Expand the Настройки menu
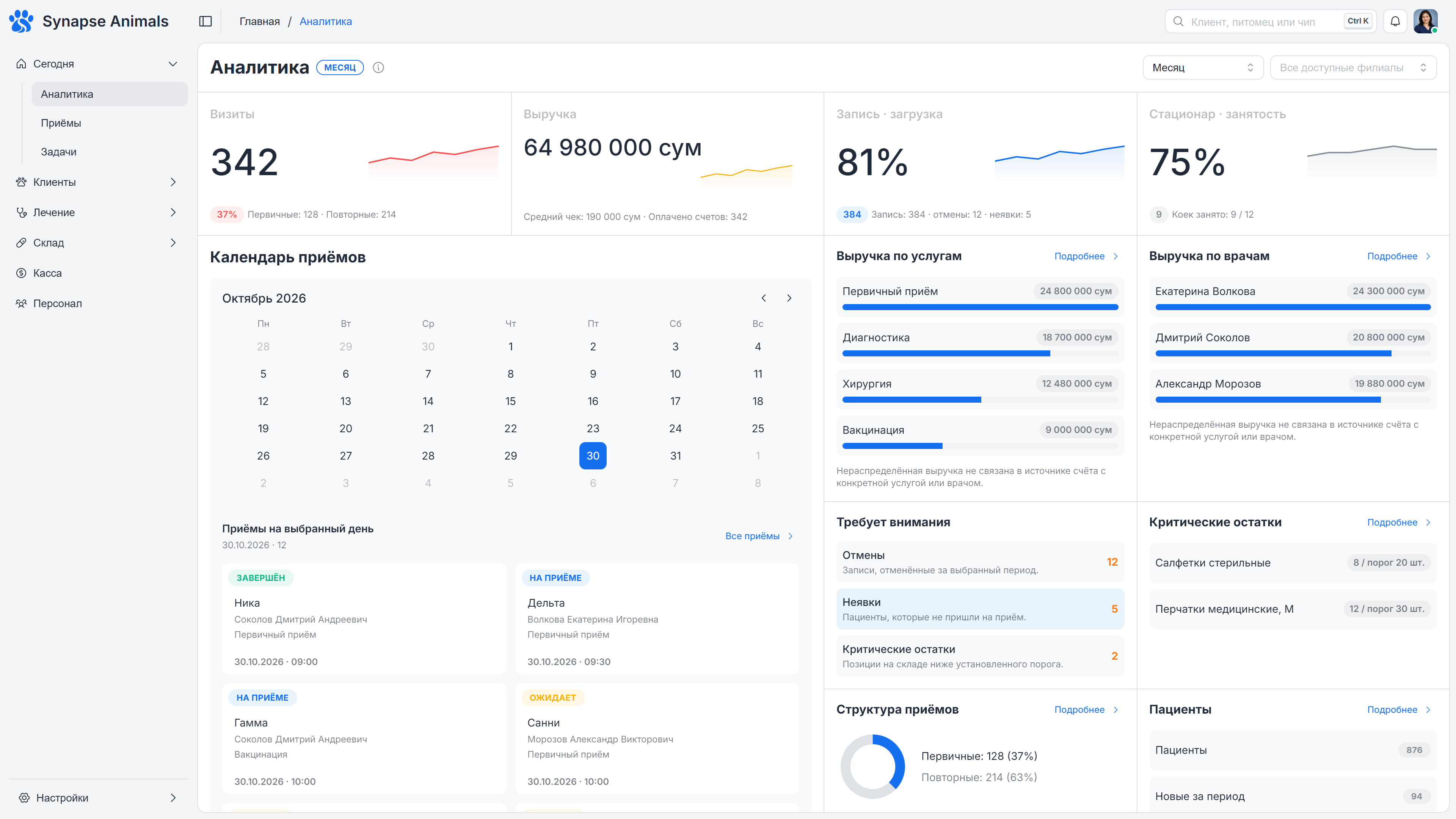 [x=98, y=797]
